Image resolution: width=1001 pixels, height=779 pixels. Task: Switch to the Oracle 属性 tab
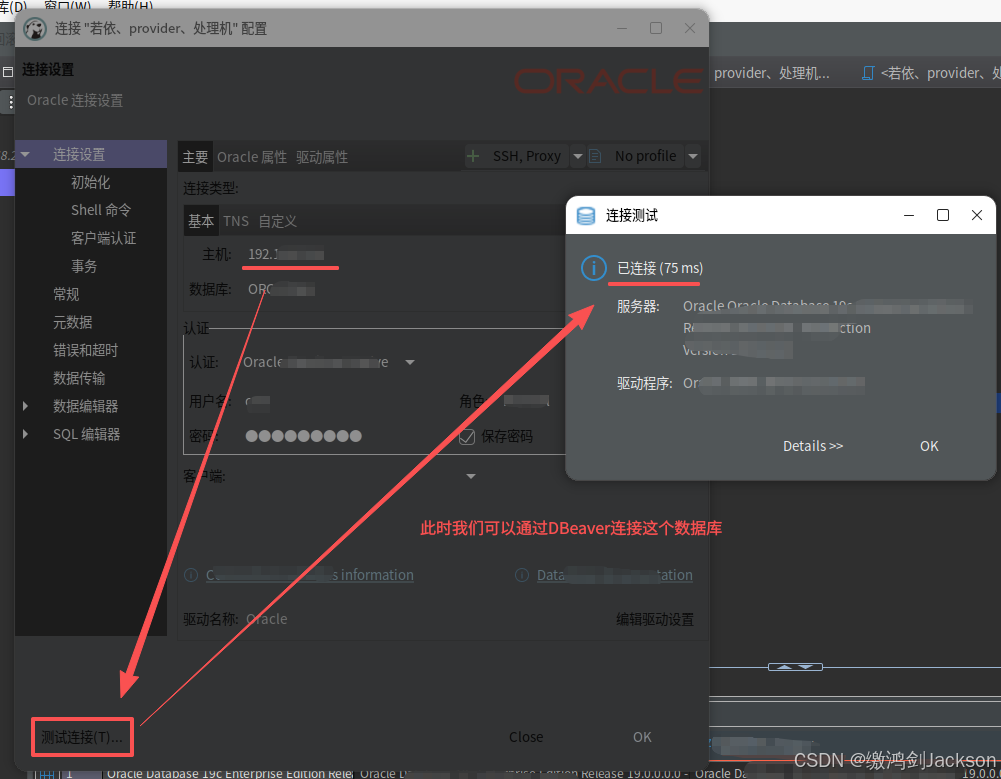252,157
